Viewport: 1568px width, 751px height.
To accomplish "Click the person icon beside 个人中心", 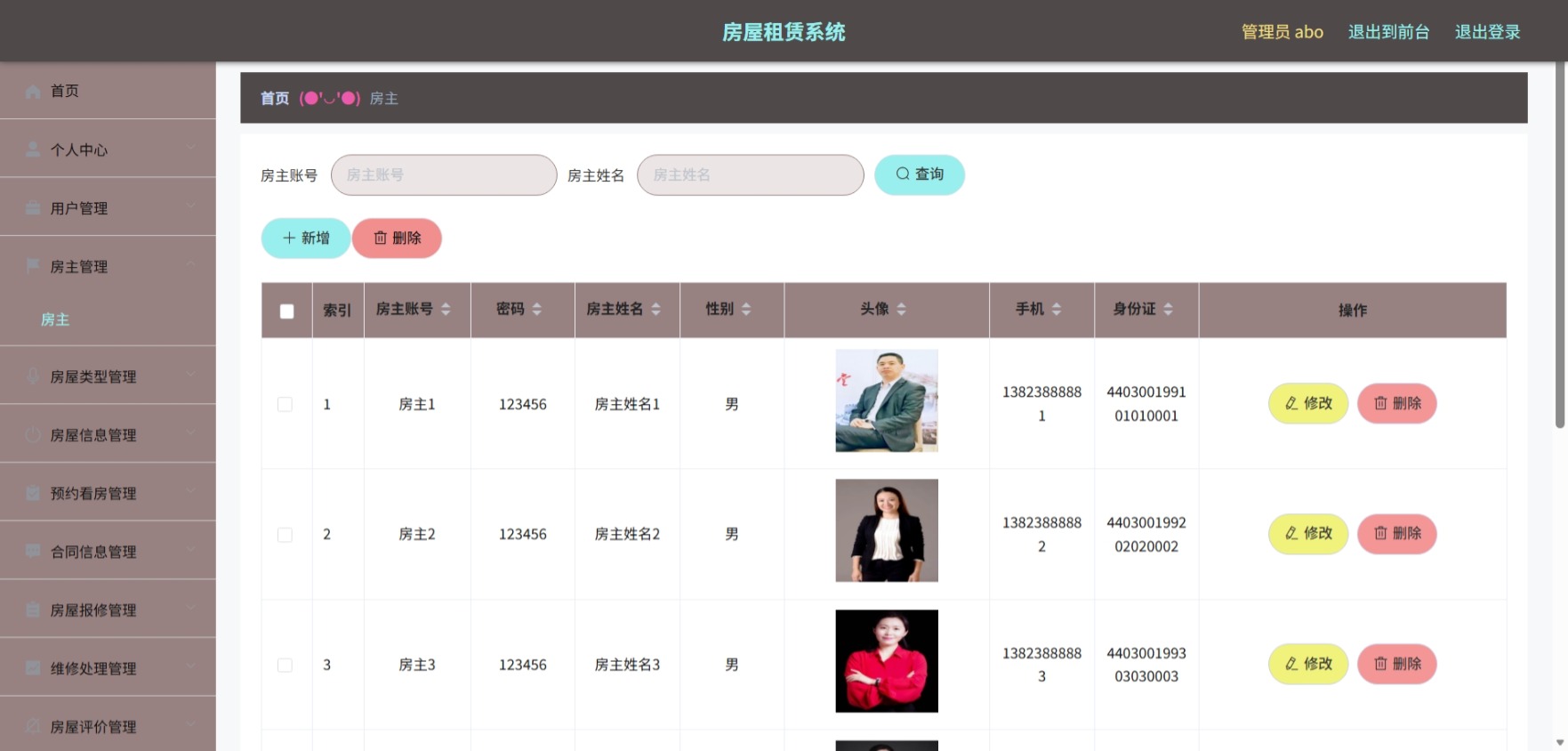I will point(33,149).
